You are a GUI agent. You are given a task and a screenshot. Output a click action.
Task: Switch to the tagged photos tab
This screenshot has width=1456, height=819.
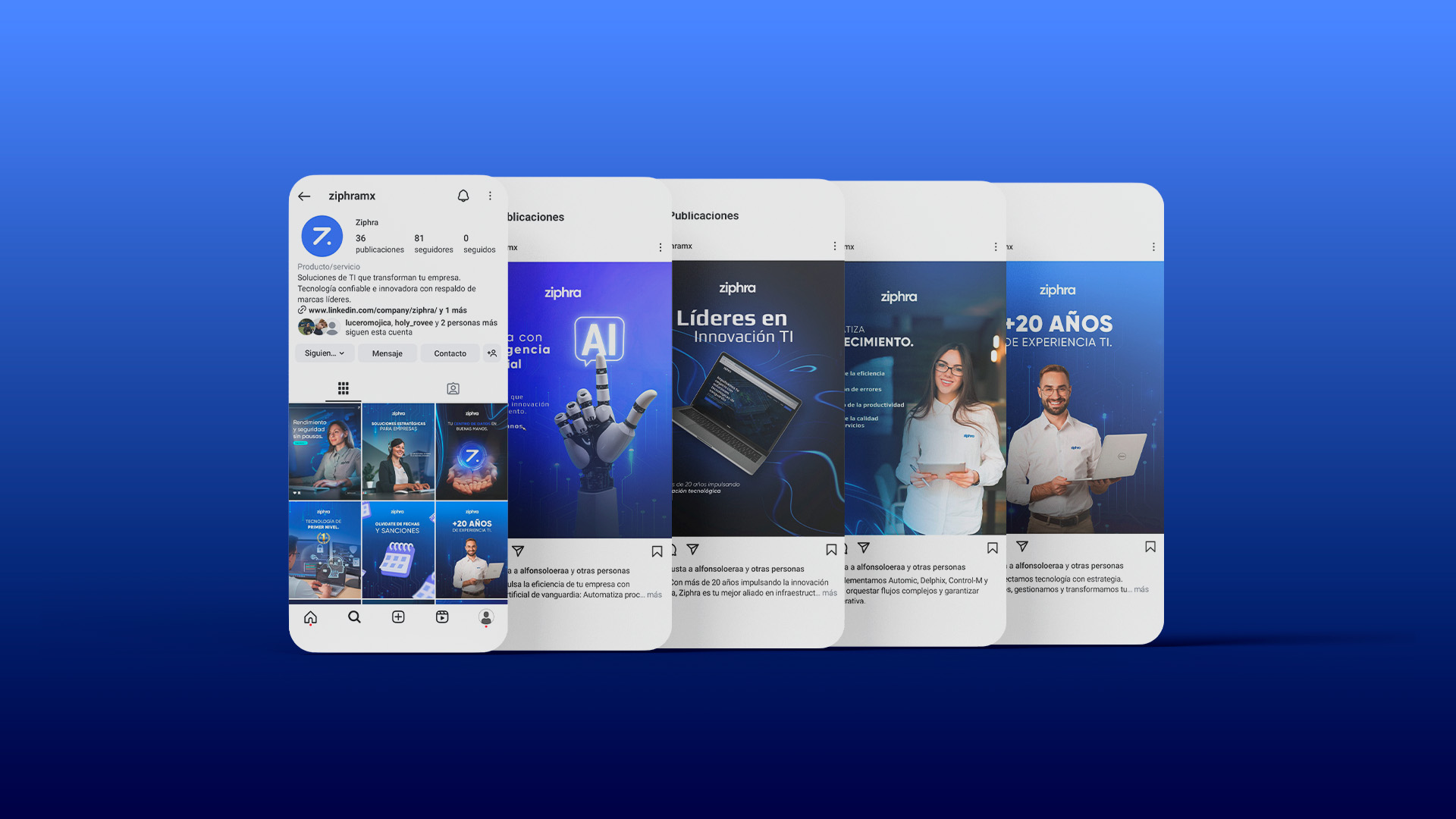click(x=453, y=389)
